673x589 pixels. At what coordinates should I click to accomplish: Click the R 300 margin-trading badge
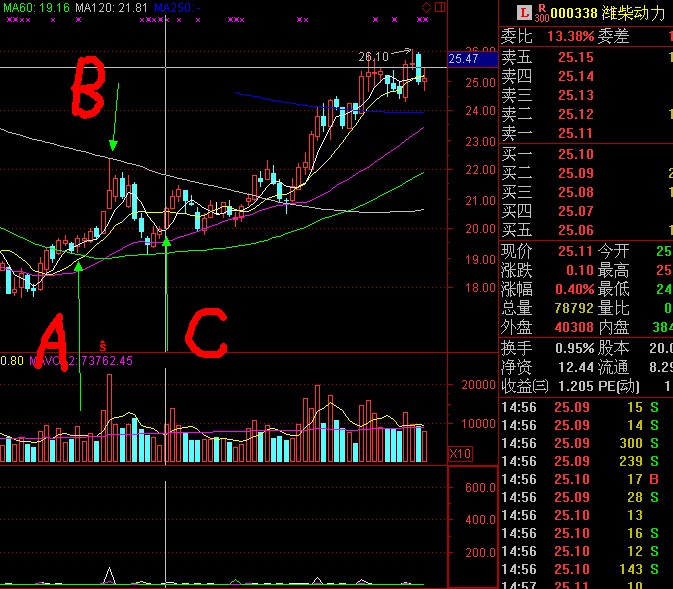[x=542, y=13]
